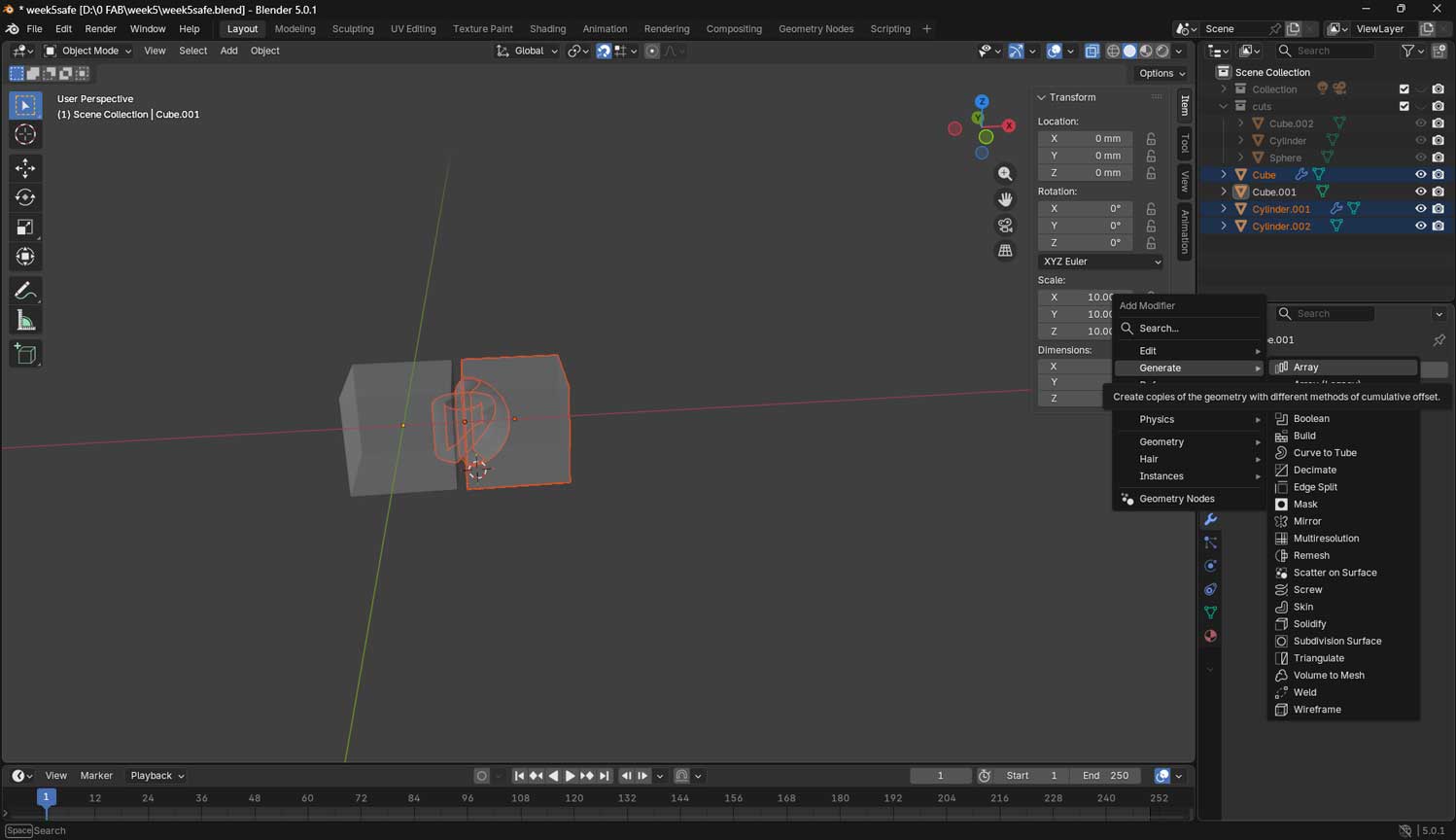Expand Cylinder.001 in the Outliner

[x=1223, y=209]
